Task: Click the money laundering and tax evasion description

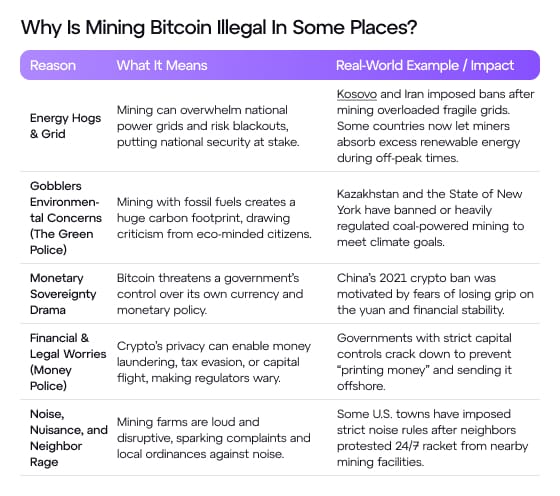Action: (x=214, y=361)
